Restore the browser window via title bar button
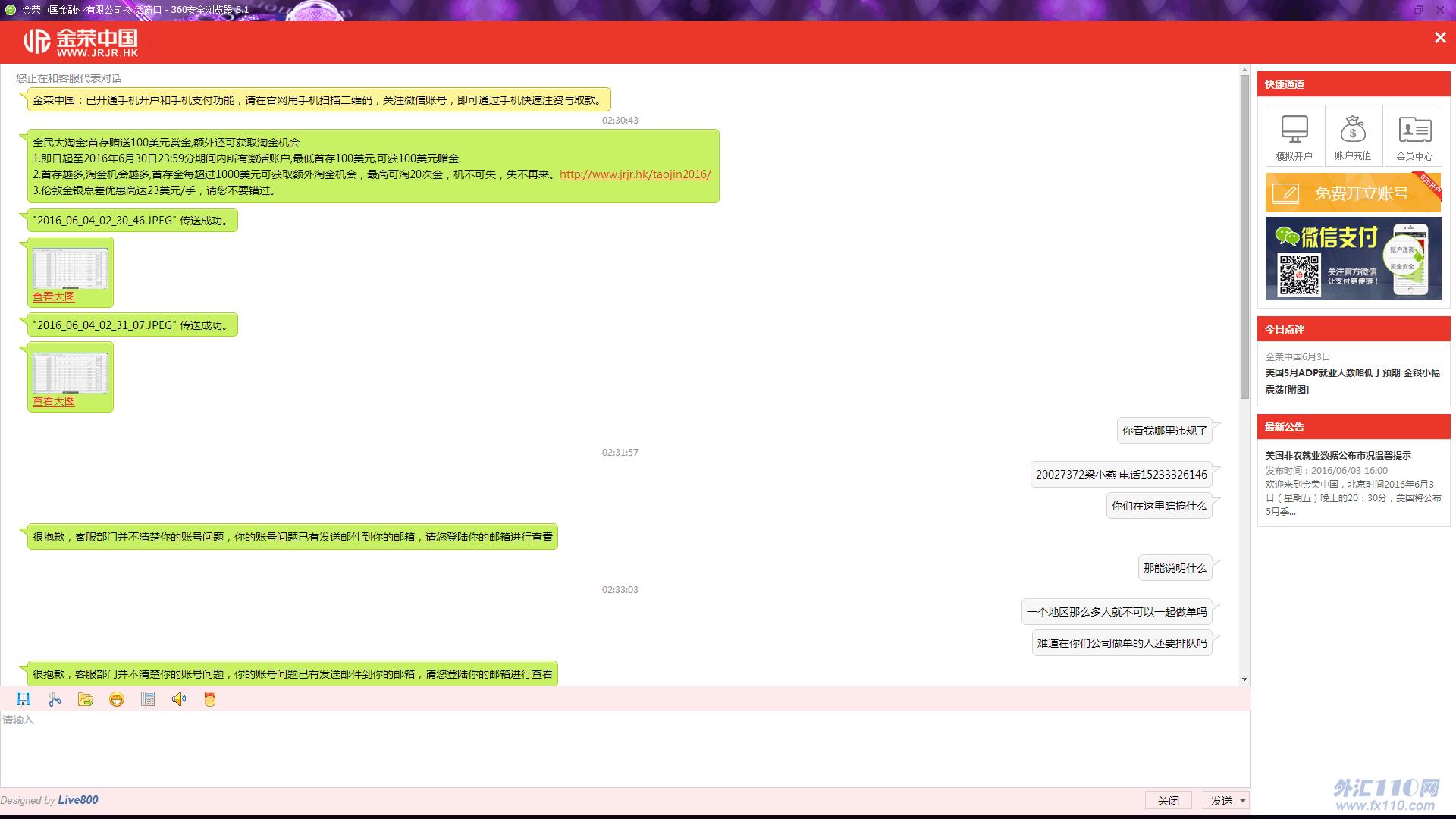 tap(1419, 10)
